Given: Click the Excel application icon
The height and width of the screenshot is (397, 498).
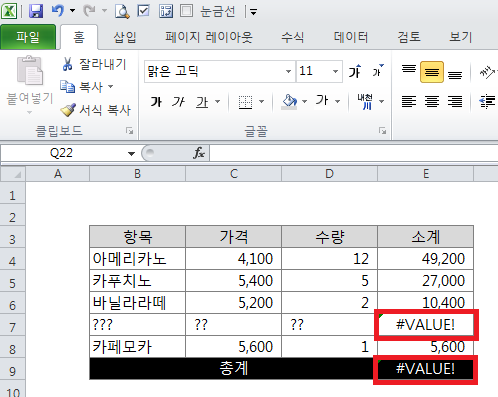Looking at the screenshot, I should point(9,11).
